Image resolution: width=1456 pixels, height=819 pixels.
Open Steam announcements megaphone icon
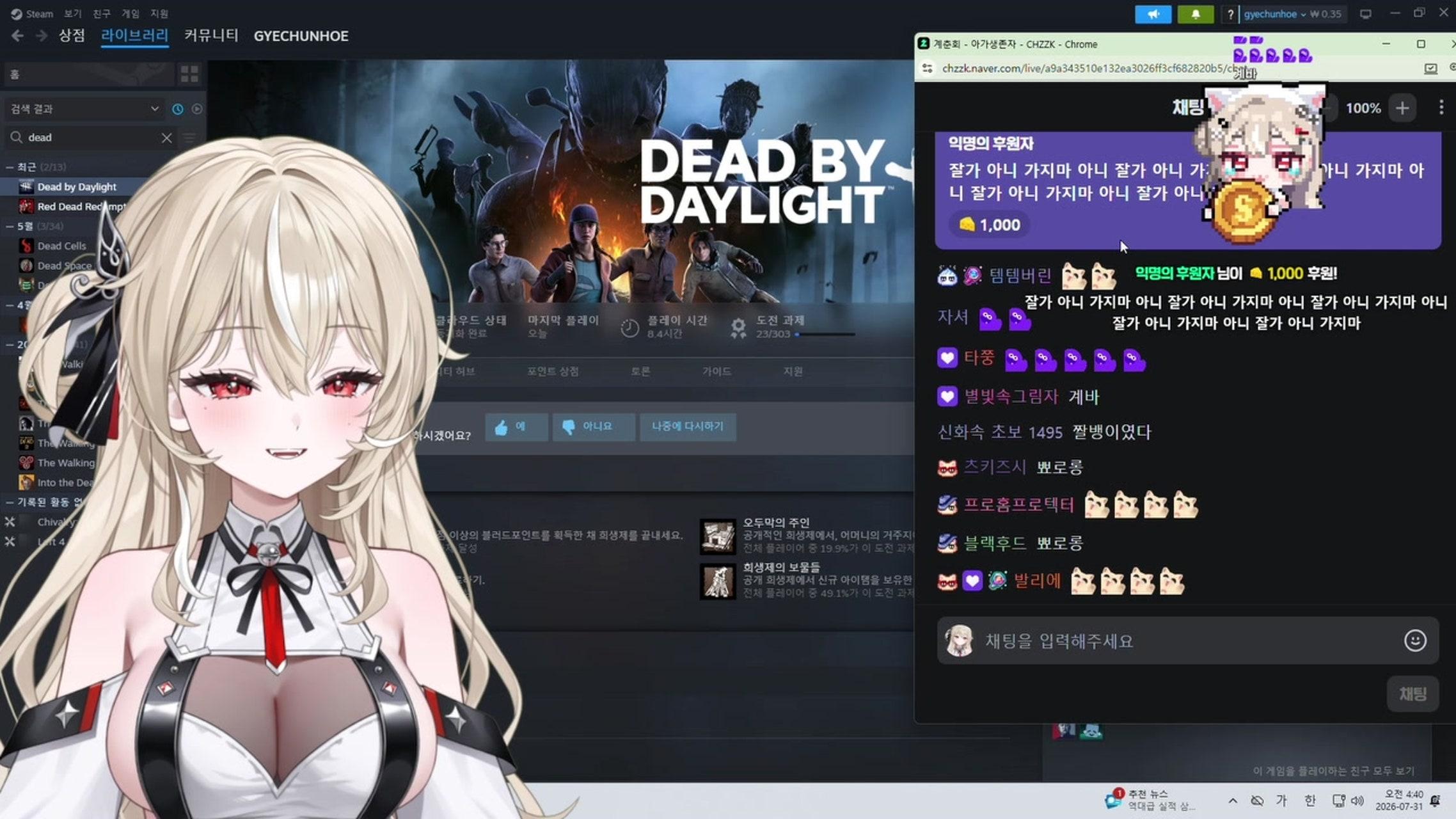tap(1153, 14)
